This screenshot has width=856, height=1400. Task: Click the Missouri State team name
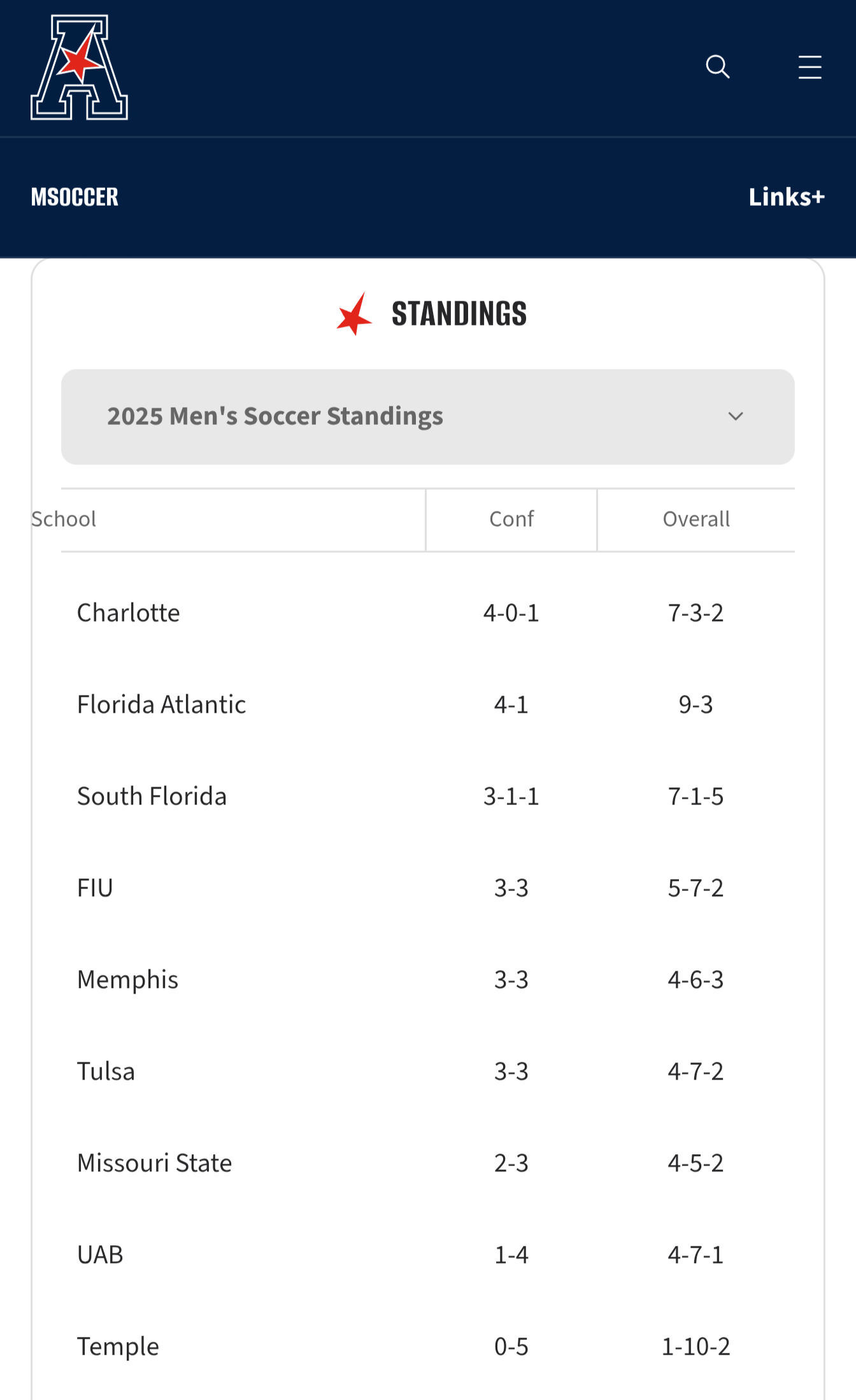(154, 1163)
